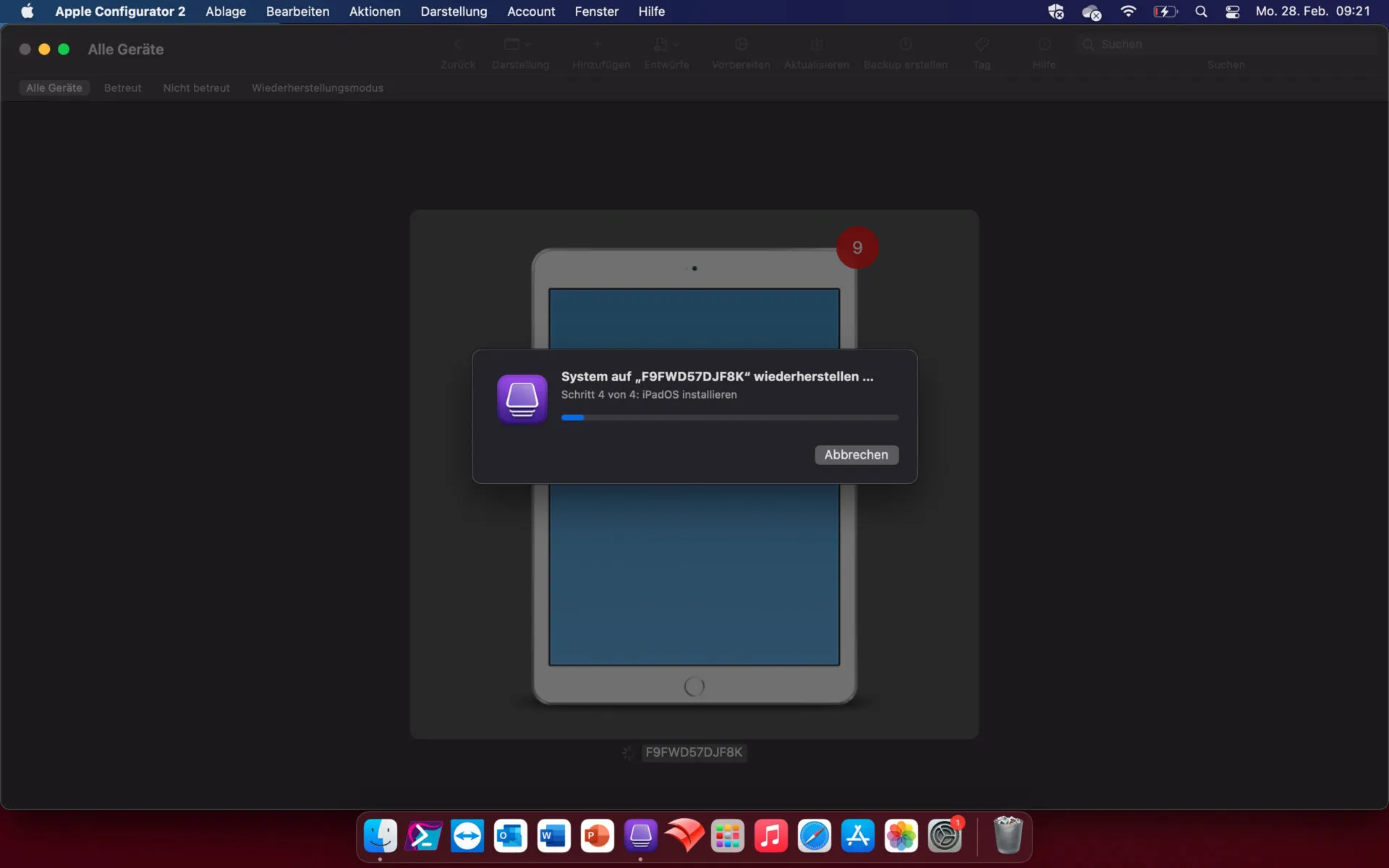Select the Betreut filter tab
This screenshot has width=1389, height=868.
[x=122, y=88]
